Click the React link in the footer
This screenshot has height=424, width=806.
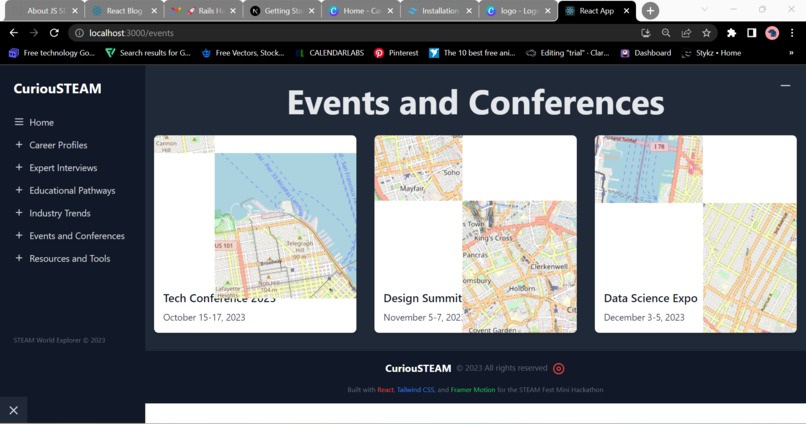[385, 390]
